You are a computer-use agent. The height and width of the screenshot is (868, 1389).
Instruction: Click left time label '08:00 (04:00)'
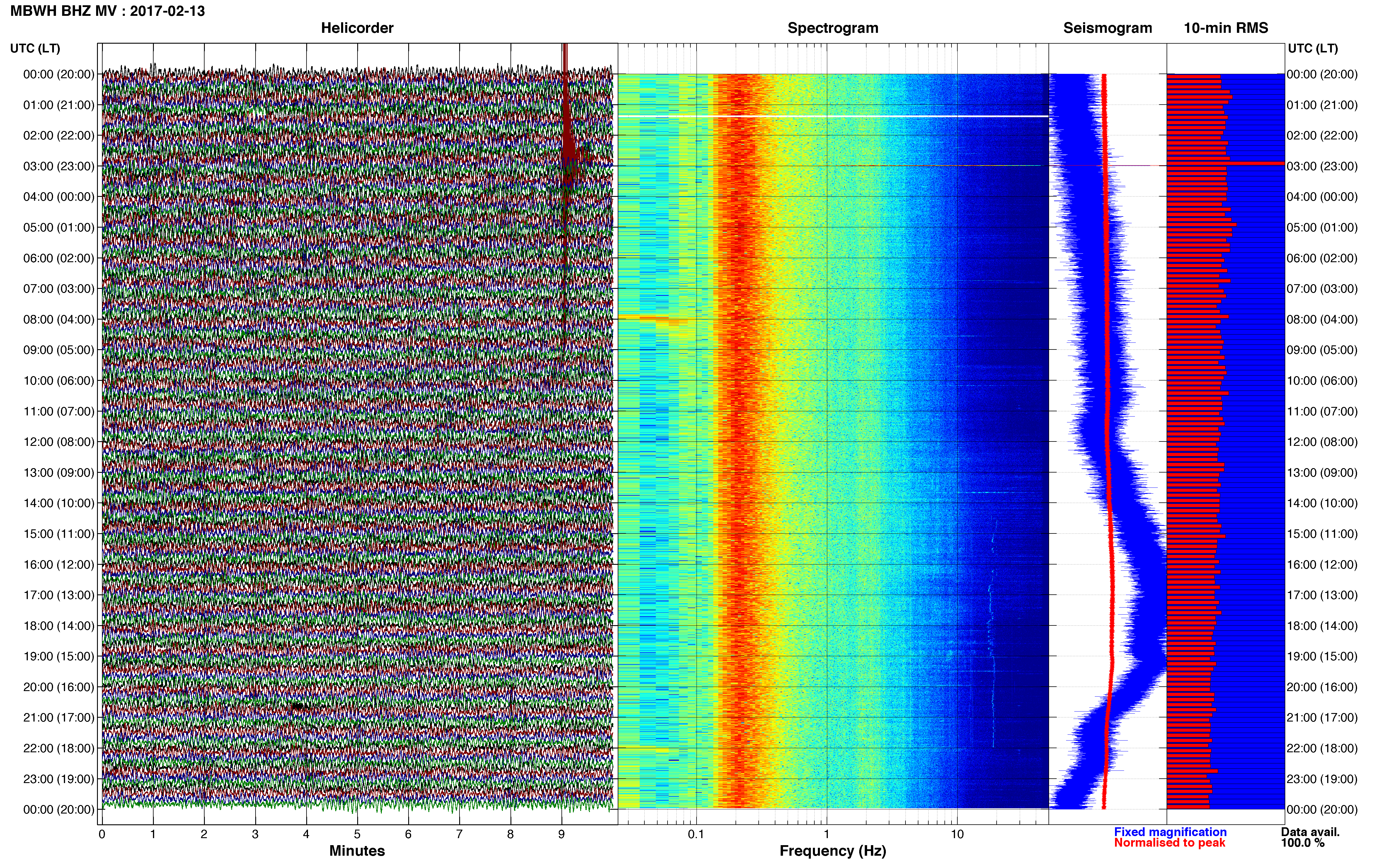(59, 320)
